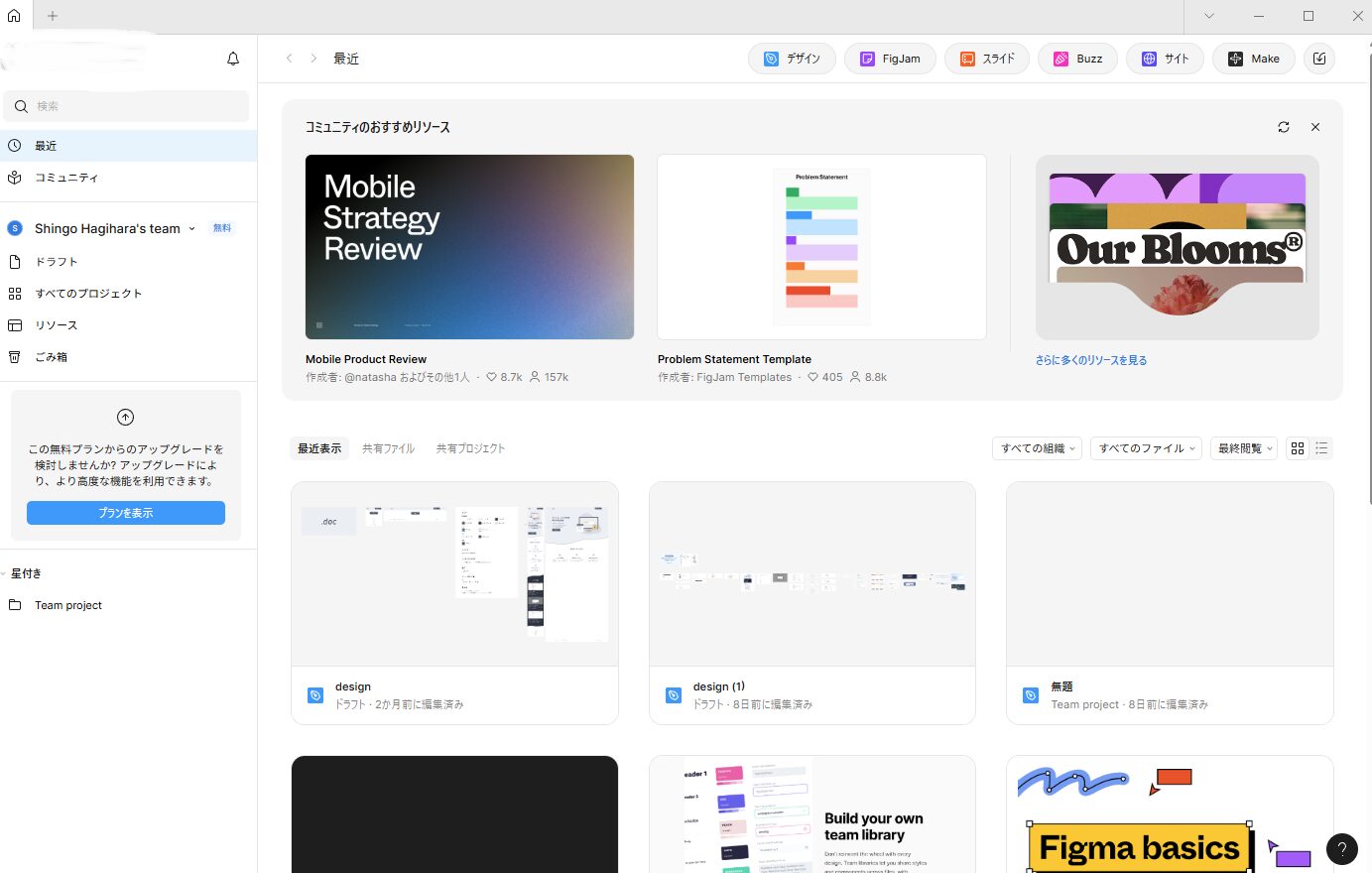The height and width of the screenshot is (873, 1372).
Task: Open the help question mark button
Action: (1341, 848)
